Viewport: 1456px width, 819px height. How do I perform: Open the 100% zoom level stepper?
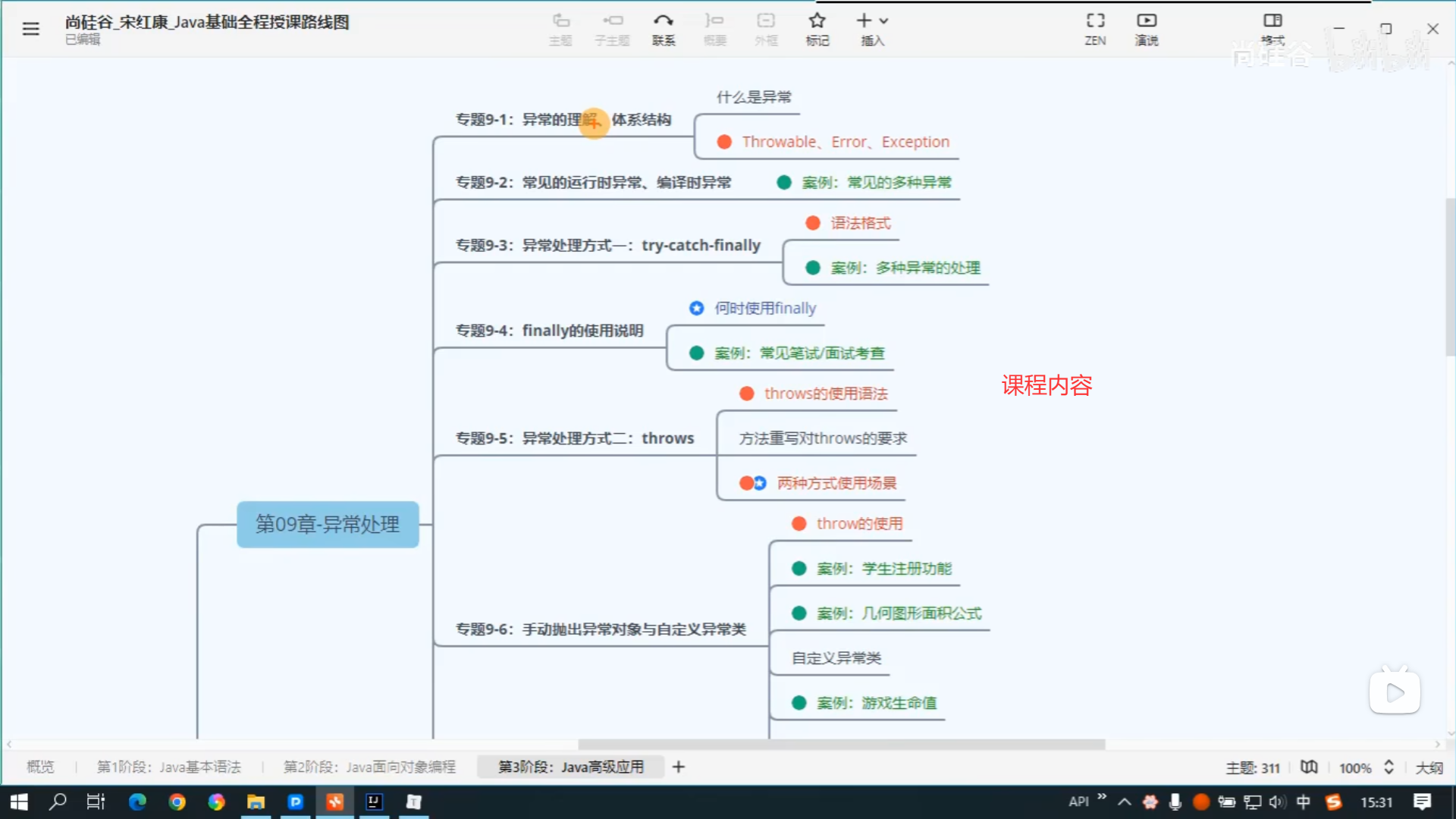click(x=1389, y=767)
